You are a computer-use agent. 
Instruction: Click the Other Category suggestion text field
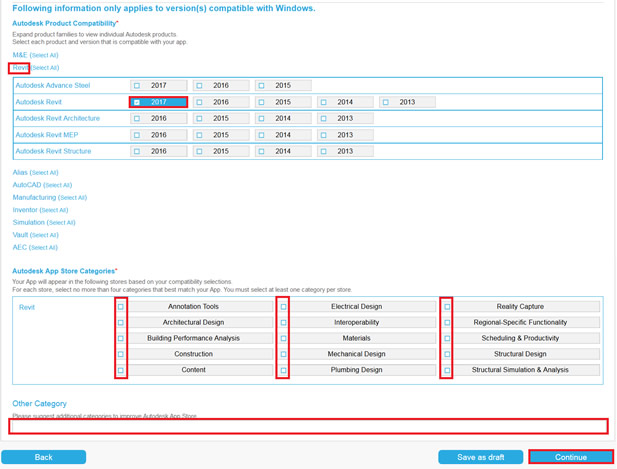tap(308, 426)
